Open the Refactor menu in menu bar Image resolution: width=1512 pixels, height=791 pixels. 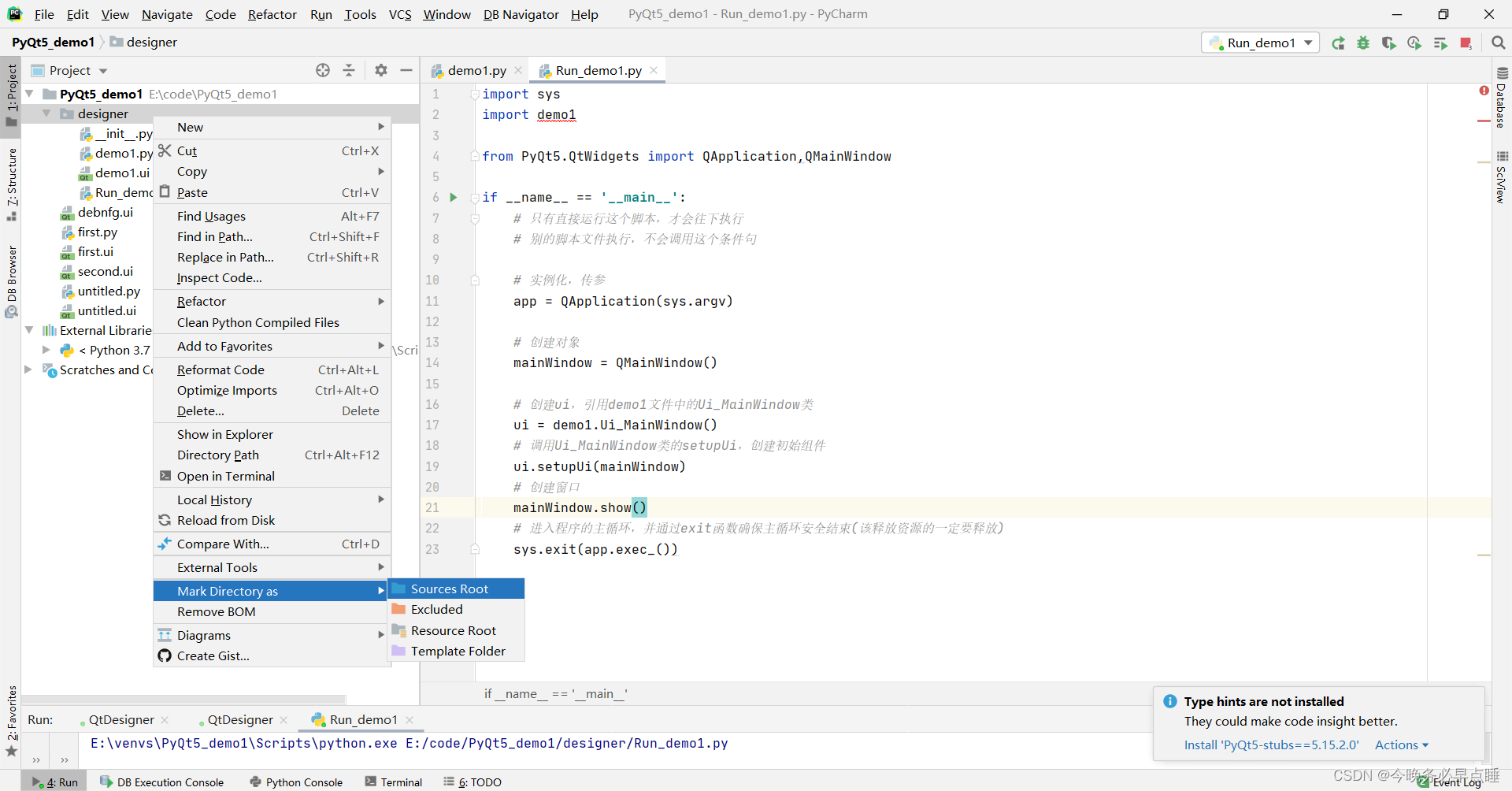point(272,14)
